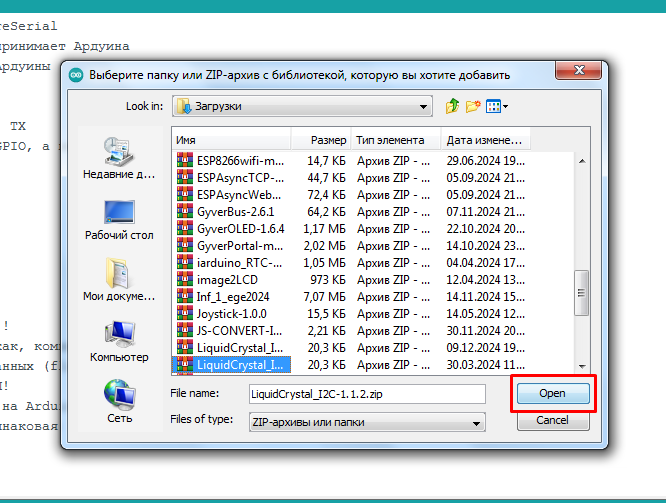666x503 pixels.
Task: Select the file name GyverOLED-1.6.4
Action: coord(240,229)
